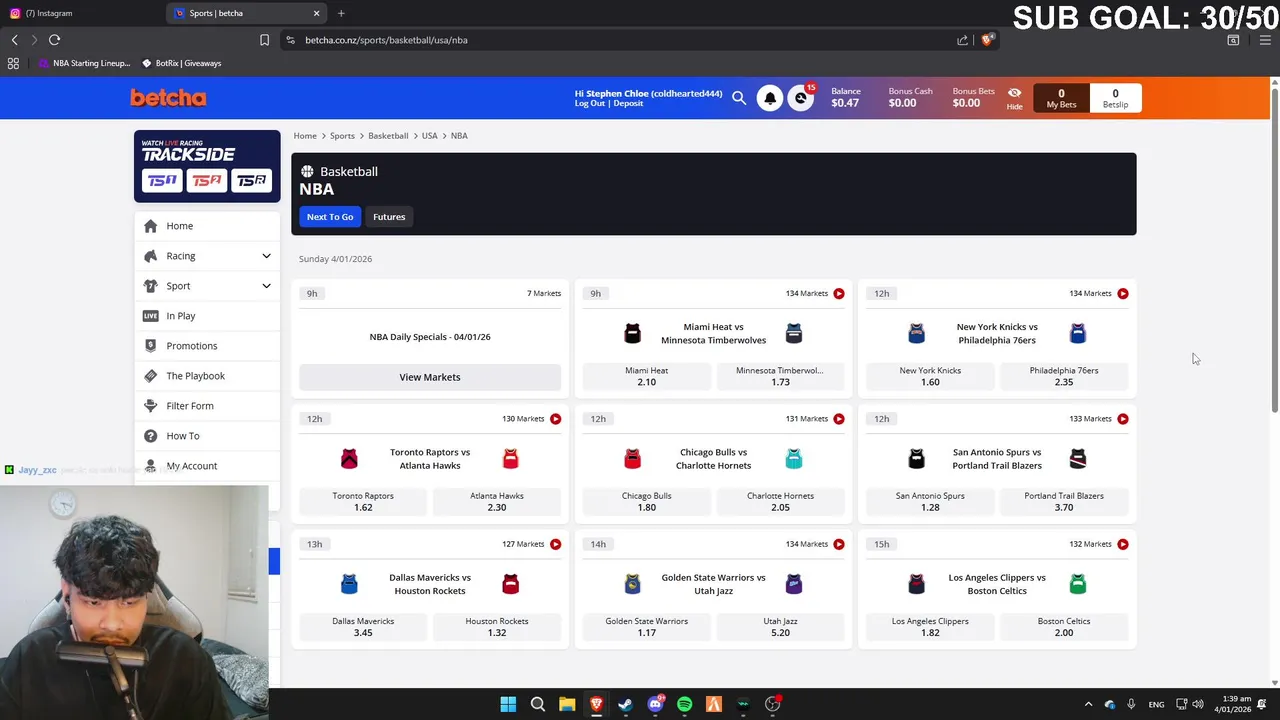
Task: Bet on Chicago Bulls at 1.80
Action: click(646, 501)
